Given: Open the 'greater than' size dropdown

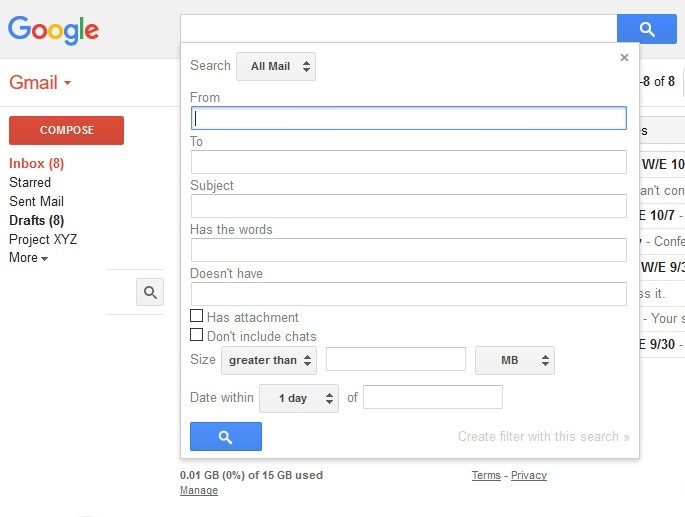Looking at the screenshot, I should [269, 360].
